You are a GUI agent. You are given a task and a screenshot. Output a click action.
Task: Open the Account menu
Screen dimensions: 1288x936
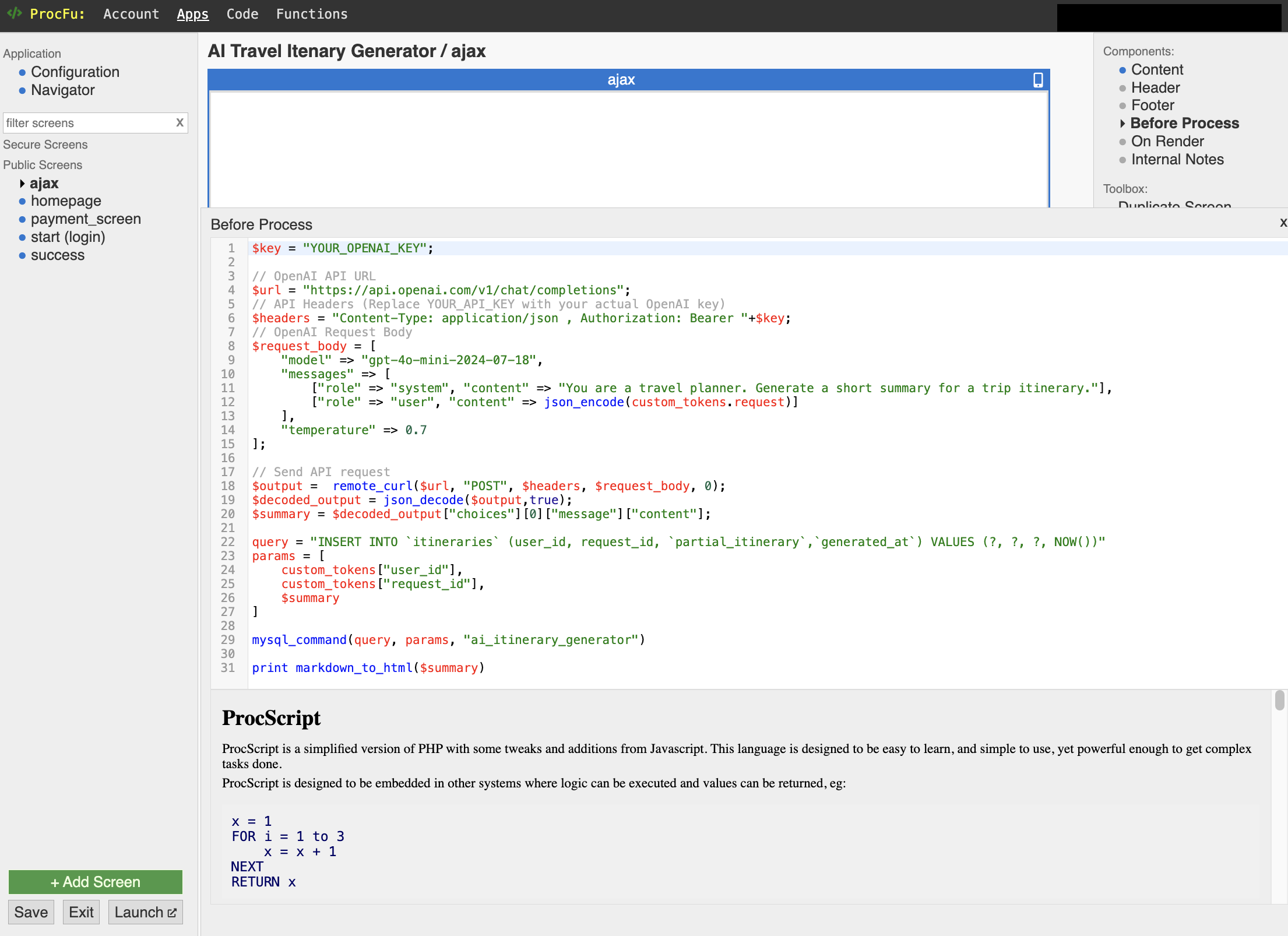(x=131, y=14)
